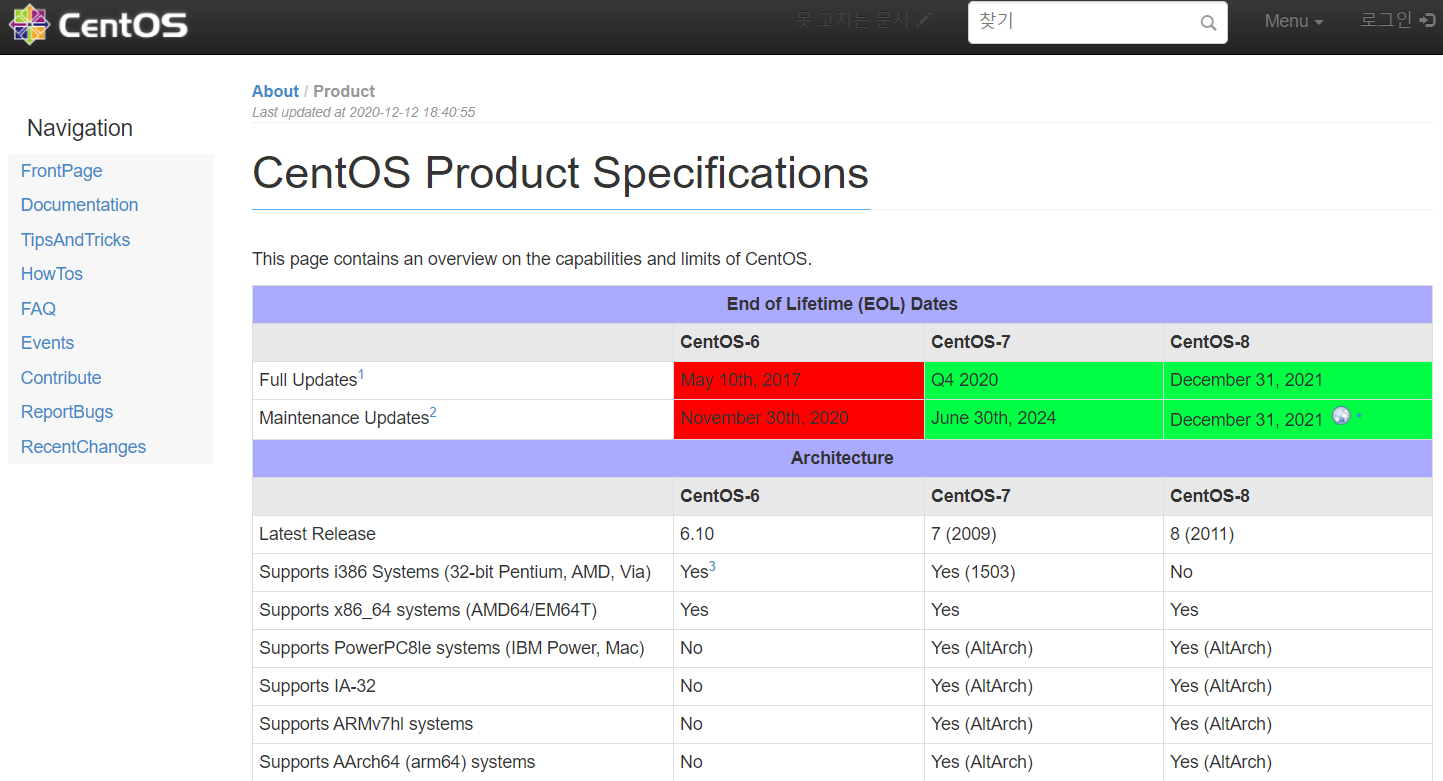This screenshot has width=1443, height=781.
Task: Click the Supports i386 Systems row label
Action: point(455,572)
